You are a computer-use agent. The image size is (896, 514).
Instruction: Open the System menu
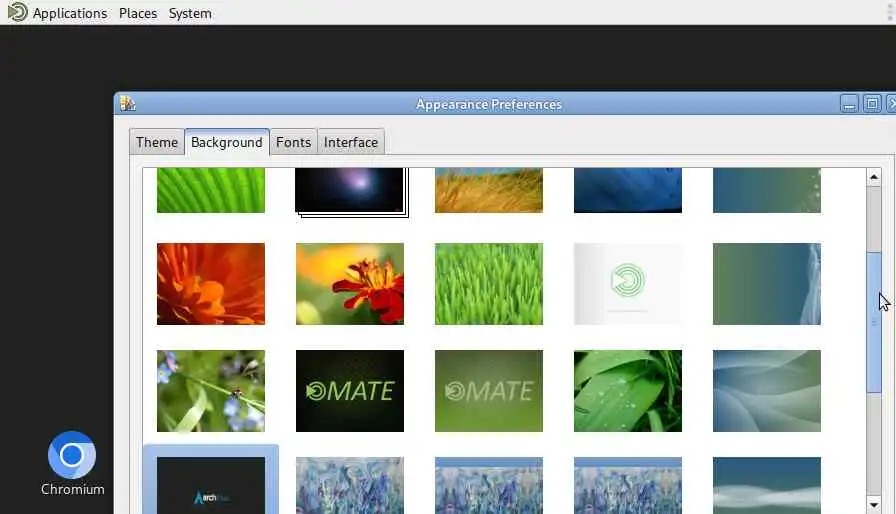point(190,13)
